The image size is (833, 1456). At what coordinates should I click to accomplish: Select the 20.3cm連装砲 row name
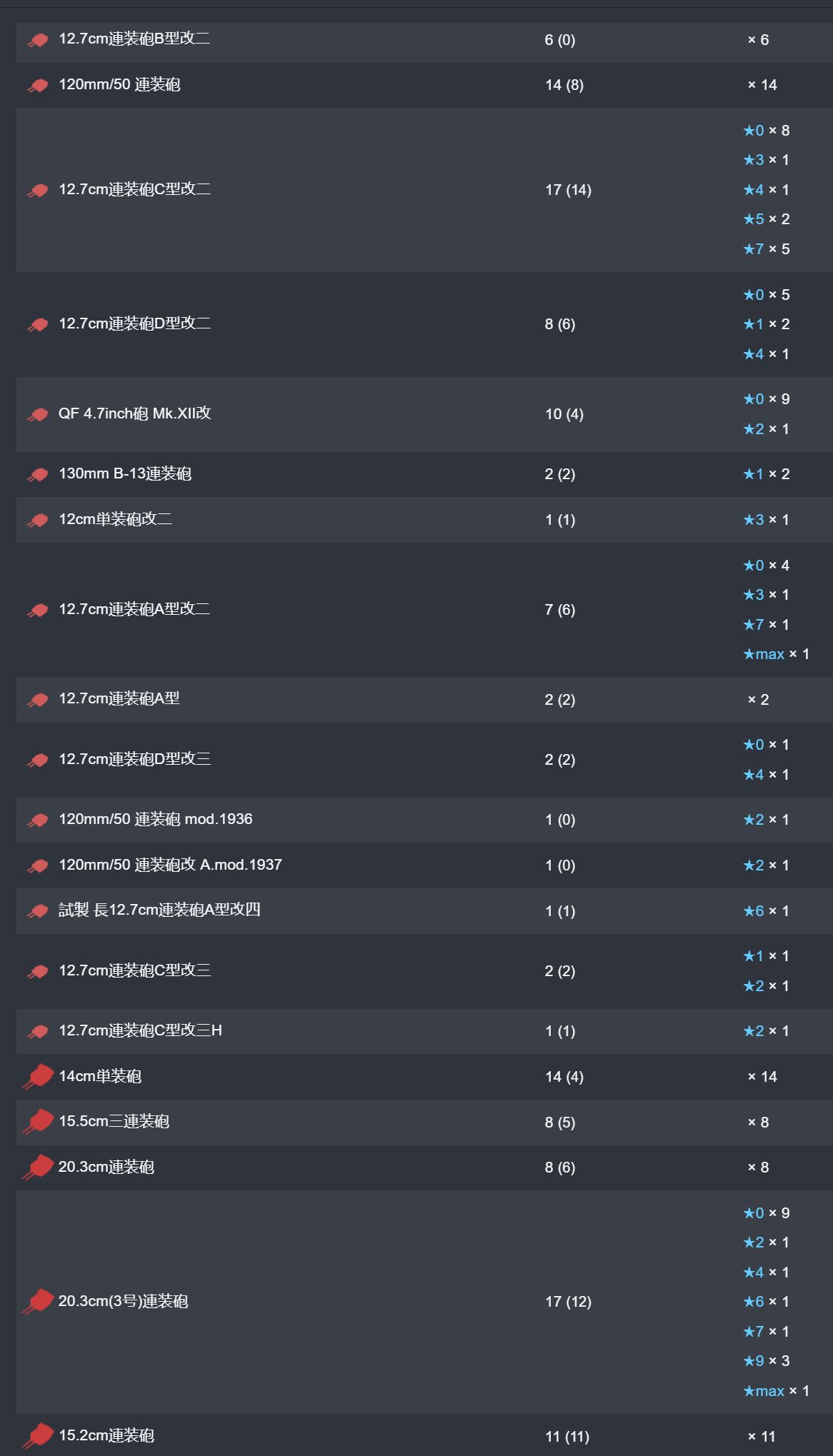[106, 1167]
